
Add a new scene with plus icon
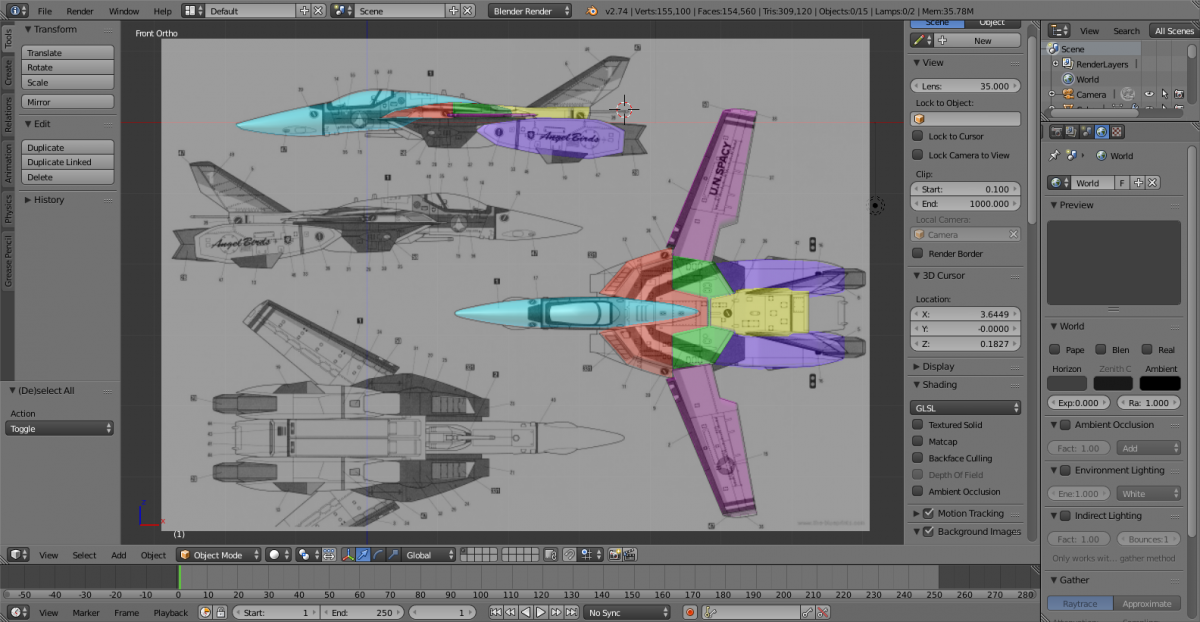pos(453,10)
